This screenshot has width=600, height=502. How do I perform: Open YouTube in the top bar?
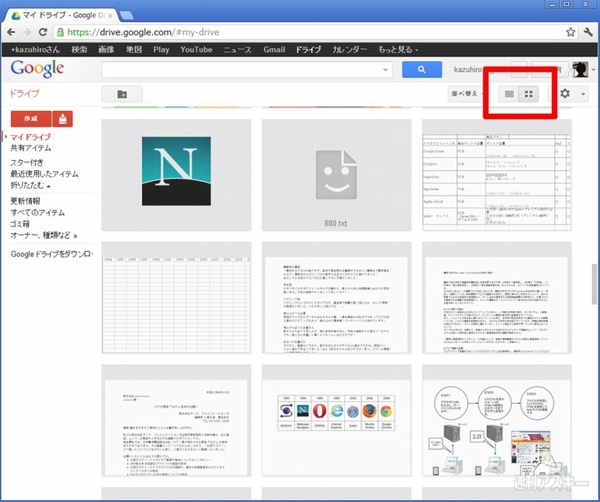click(x=196, y=50)
